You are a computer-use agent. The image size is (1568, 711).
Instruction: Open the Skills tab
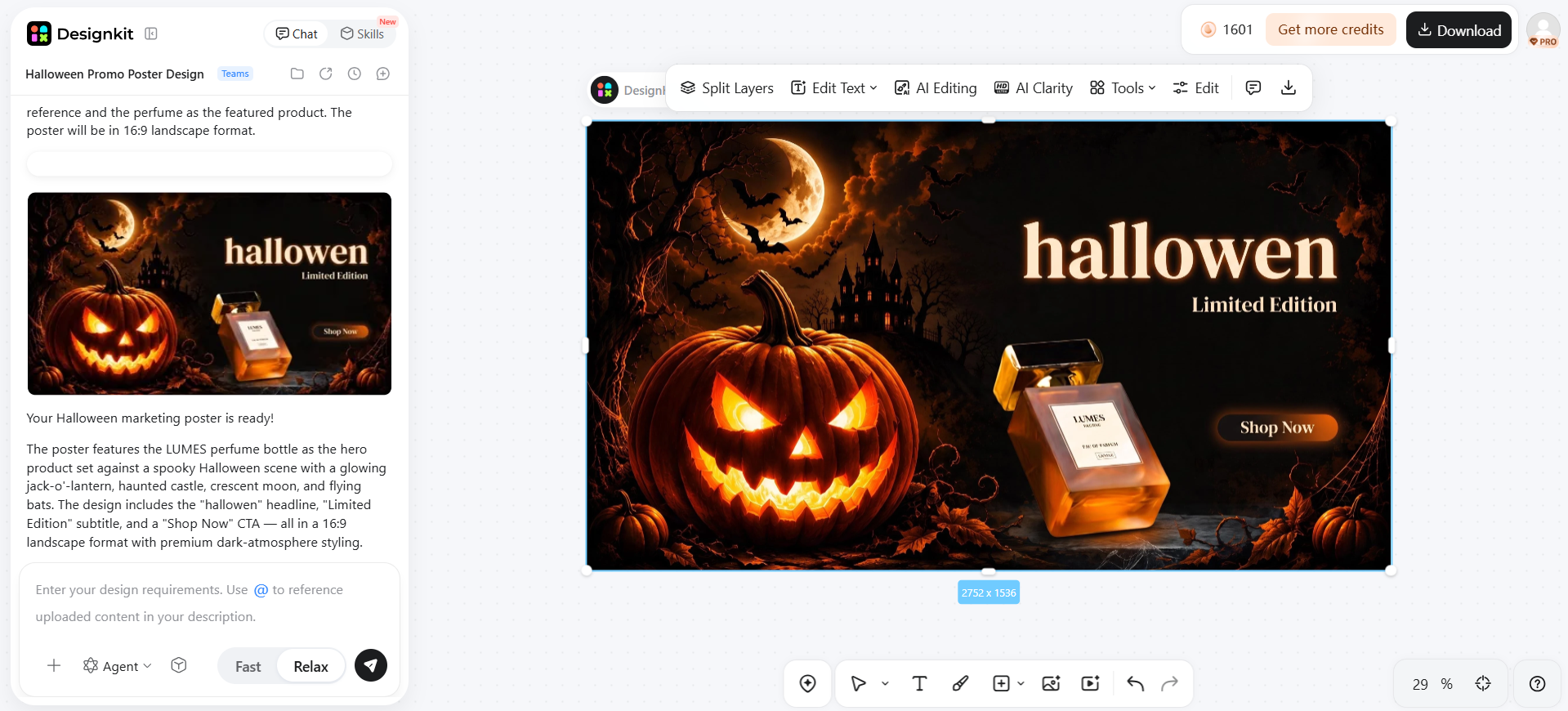[x=362, y=34]
